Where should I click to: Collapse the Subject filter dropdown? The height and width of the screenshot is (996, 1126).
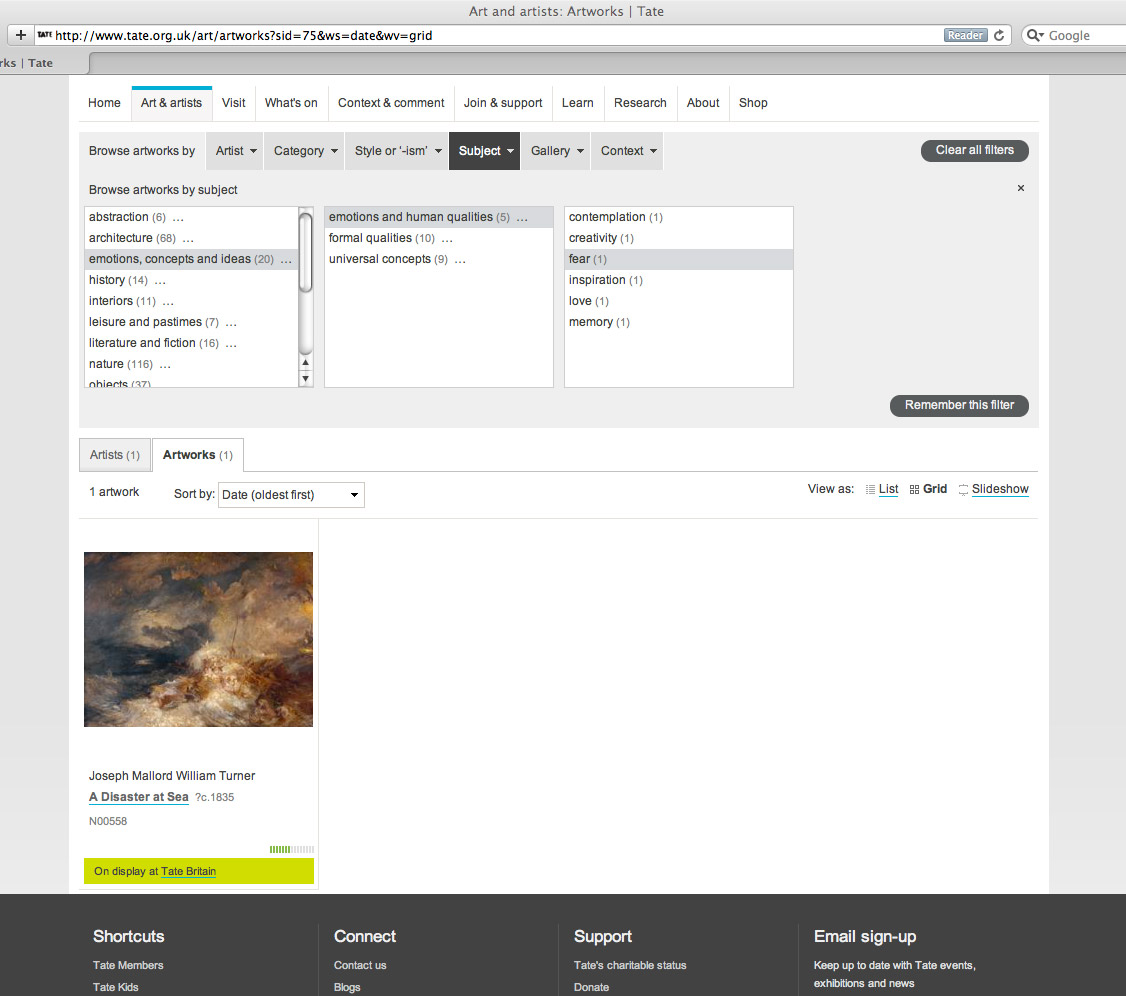tap(485, 151)
